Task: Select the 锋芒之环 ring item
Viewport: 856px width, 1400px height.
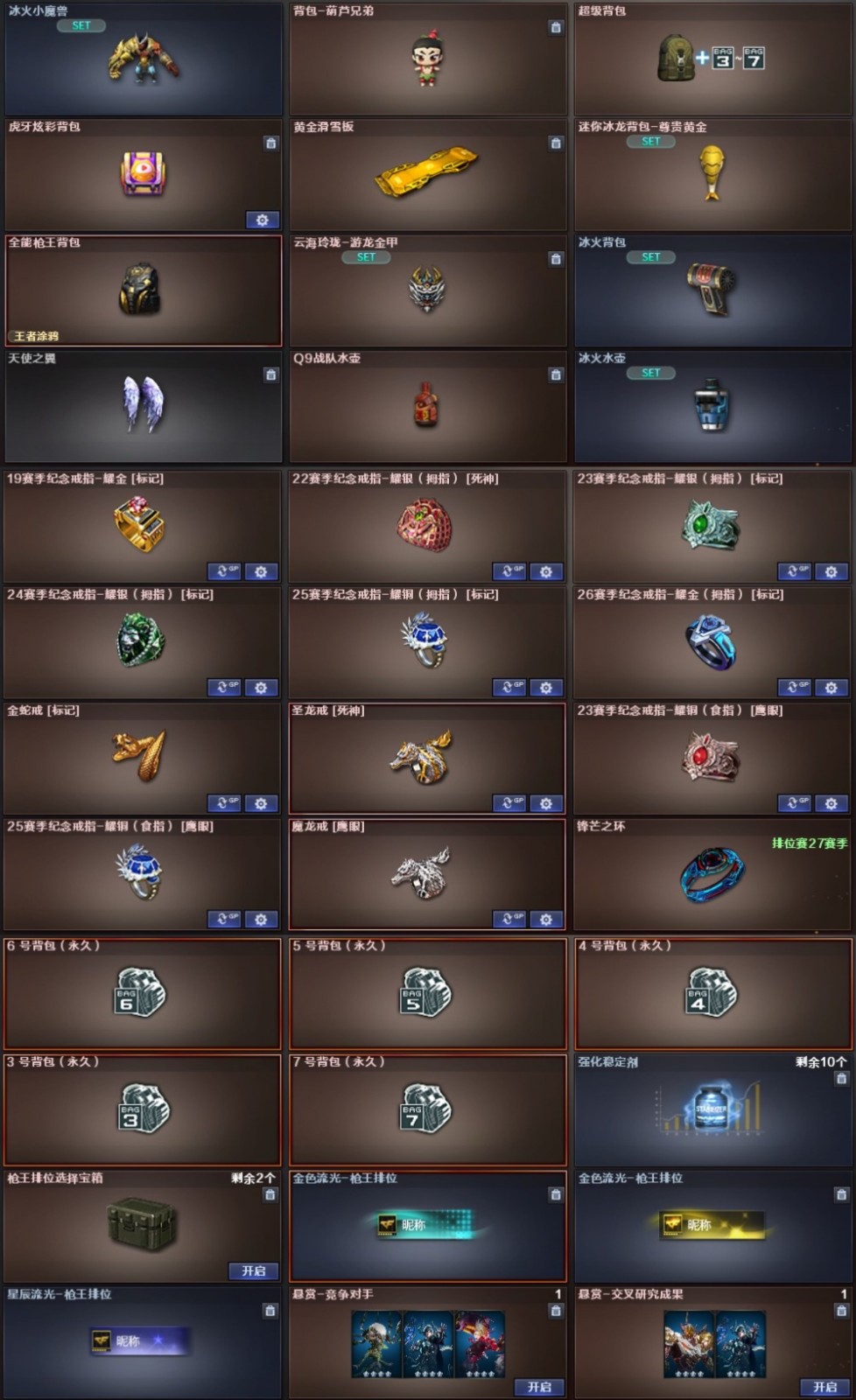Action: (712, 874)
